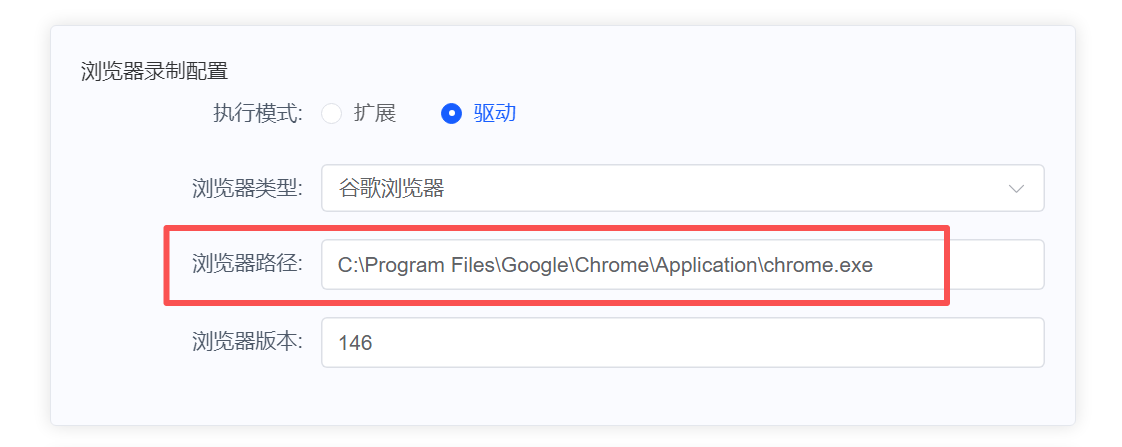The image size is (1122, 447).
Task: Click the 浏览器版本 label
Action: (246, 342)
